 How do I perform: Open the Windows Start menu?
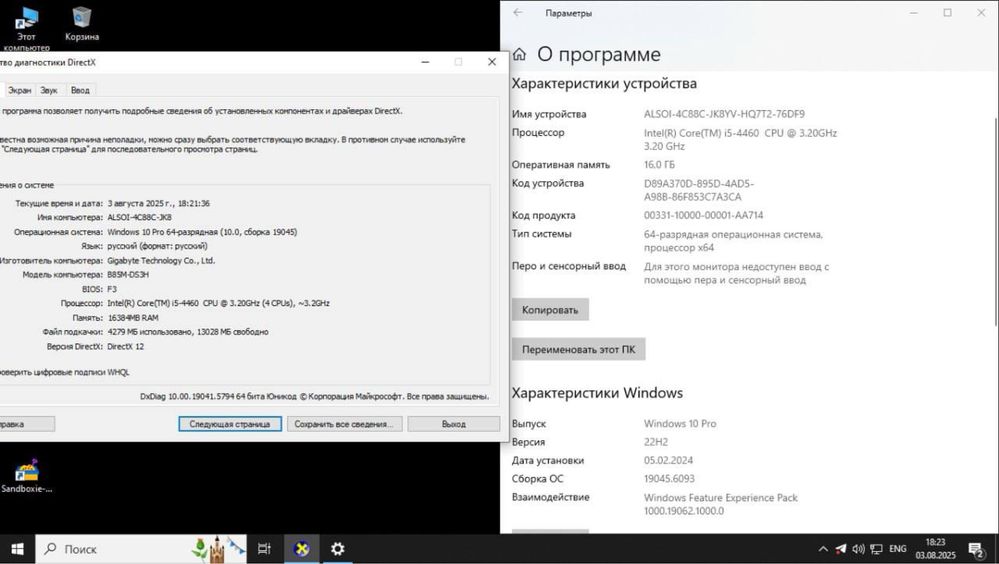17,549
